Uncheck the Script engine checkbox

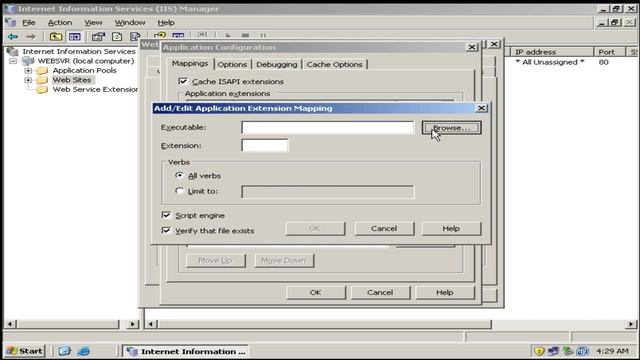click(x=166, y=215)
